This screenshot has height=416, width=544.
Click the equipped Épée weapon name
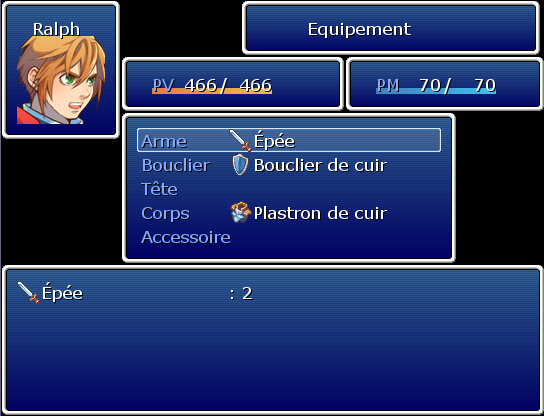coord(274,140)
